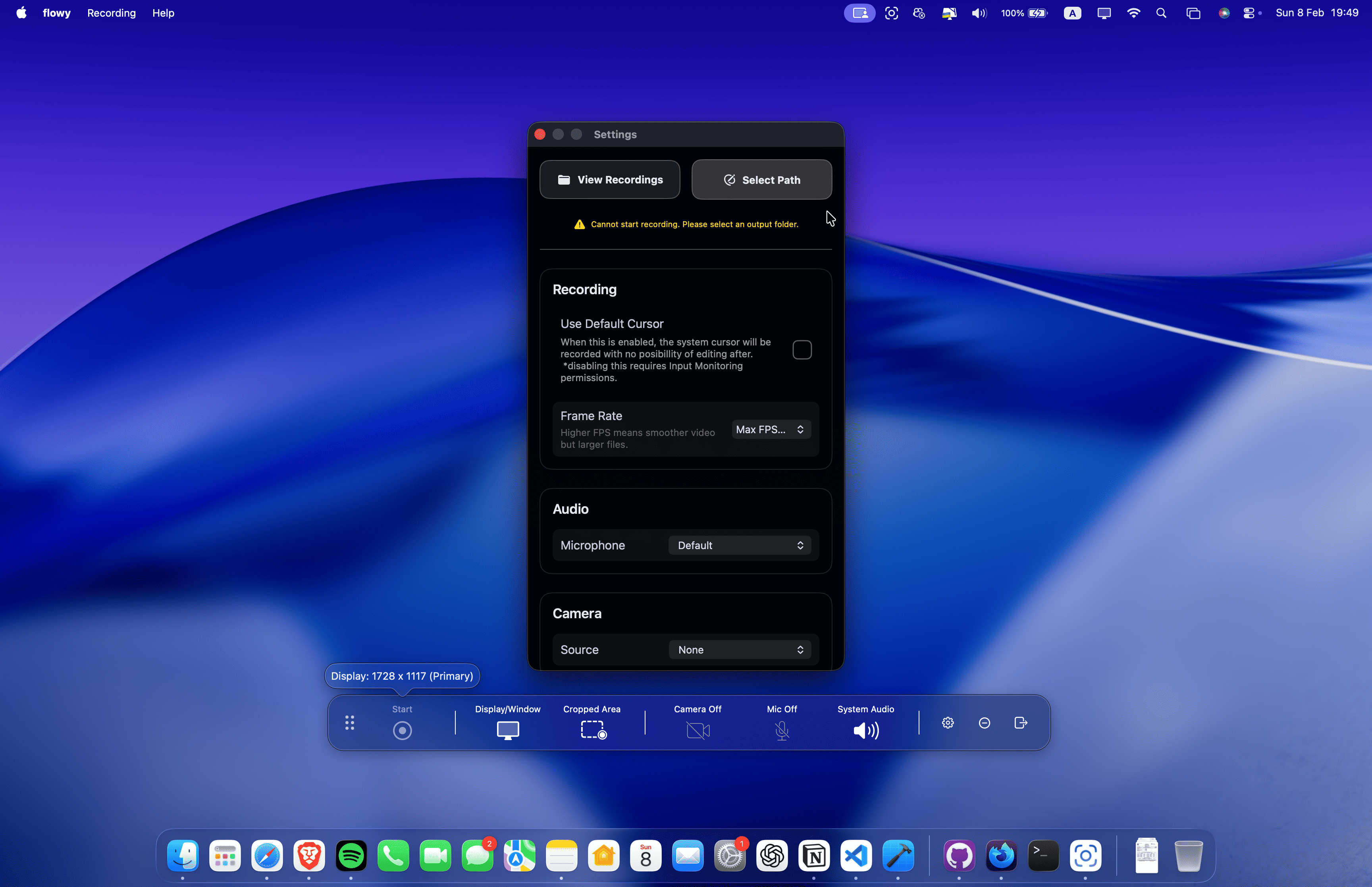Start recording with the Start button
This screenshot has width=1372, height=887.
(x=402, y=730)
